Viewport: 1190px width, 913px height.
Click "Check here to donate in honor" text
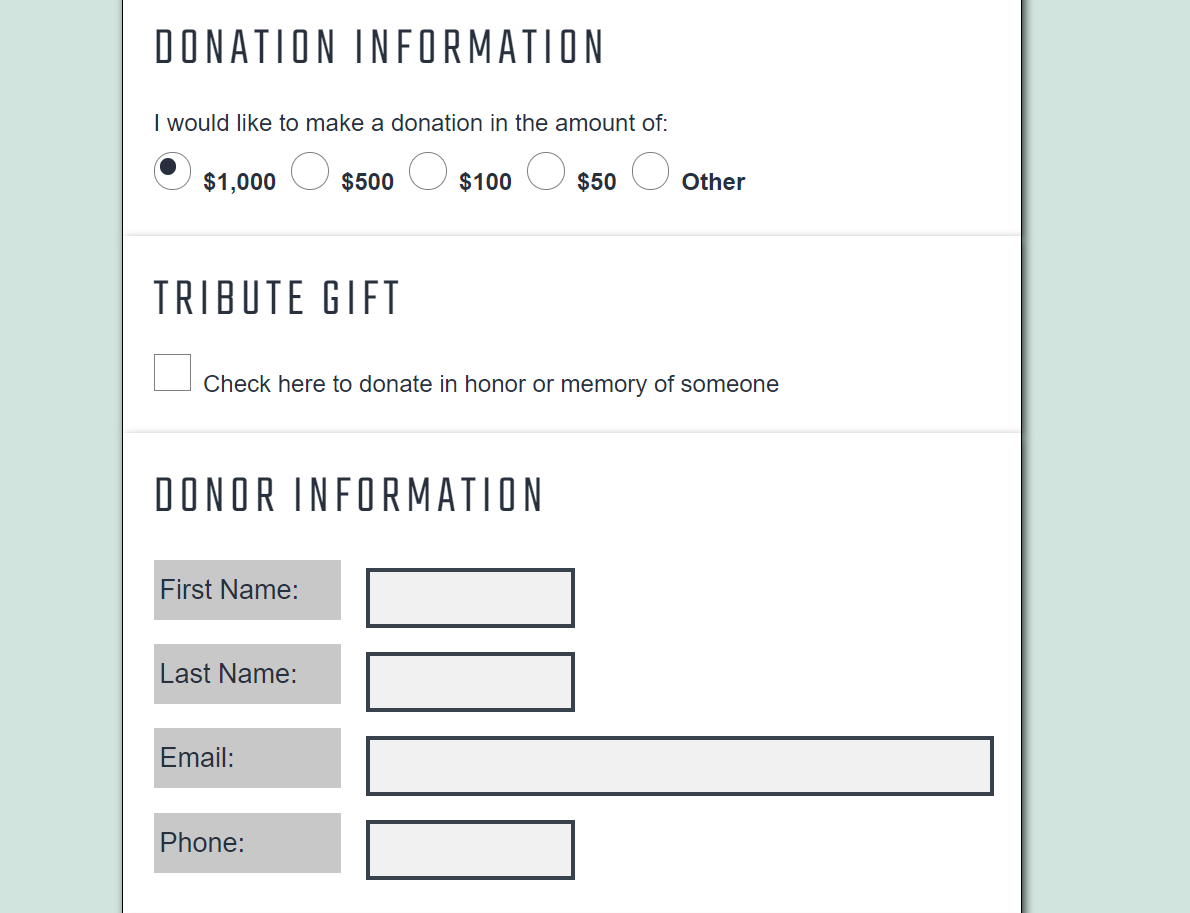pyautogui.click(x=490, y=384)
